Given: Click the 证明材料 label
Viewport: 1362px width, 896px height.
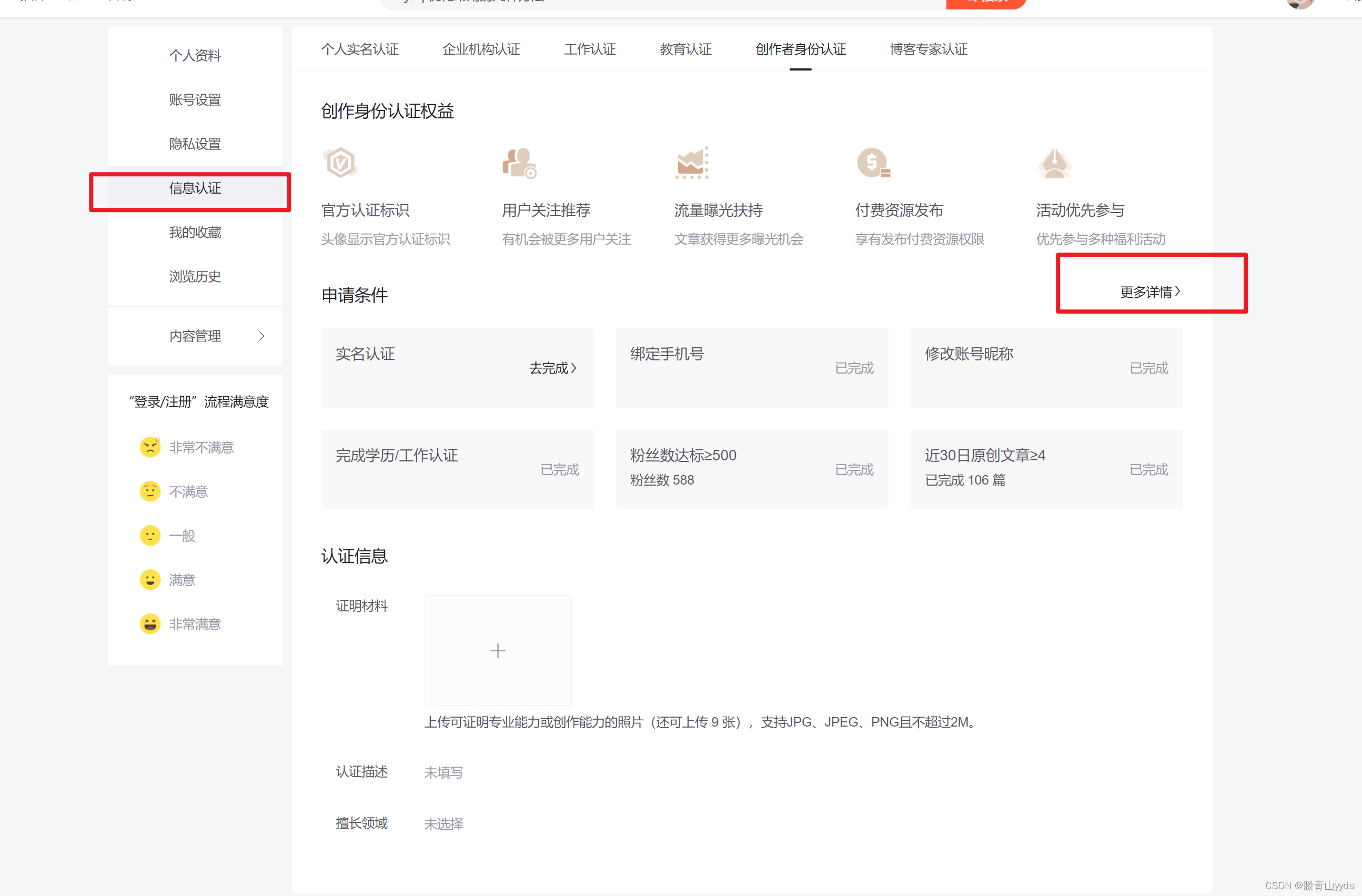Looking at the screenshot, I should click(361, 606).
